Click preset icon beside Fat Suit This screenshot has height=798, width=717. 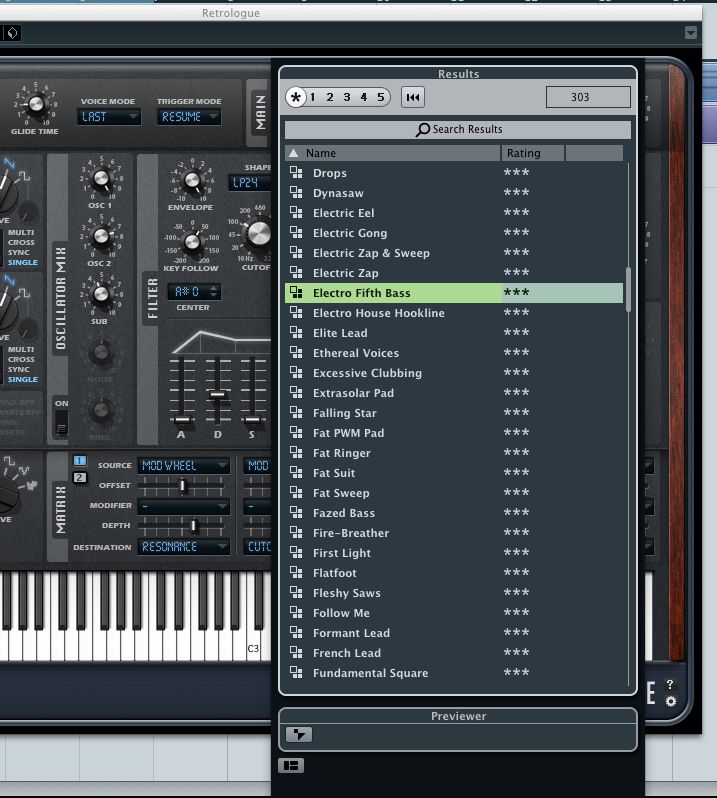[x=296, y=473]
